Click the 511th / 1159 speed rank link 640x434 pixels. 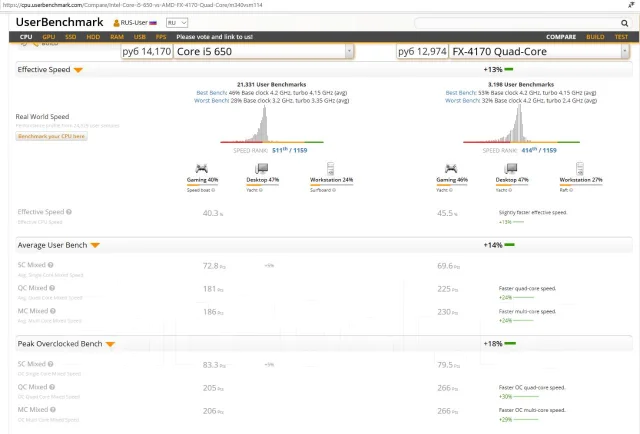point(289,150)
